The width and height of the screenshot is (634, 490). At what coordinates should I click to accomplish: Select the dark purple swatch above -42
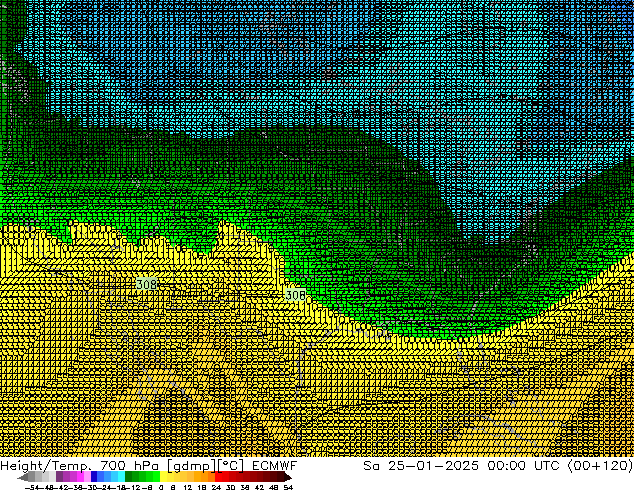coord(59,476)
